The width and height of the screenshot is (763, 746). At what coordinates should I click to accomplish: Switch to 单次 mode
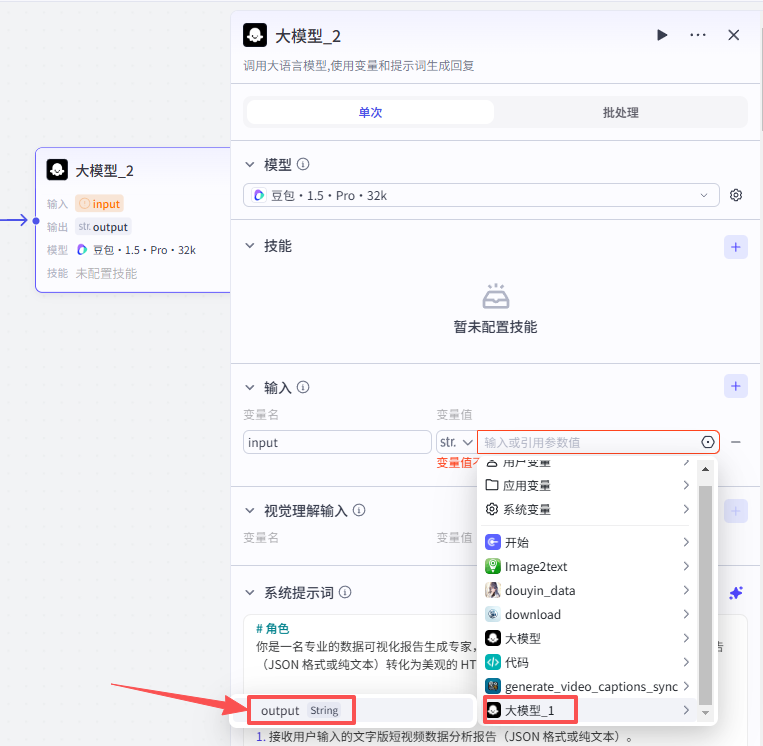(370, 112)
